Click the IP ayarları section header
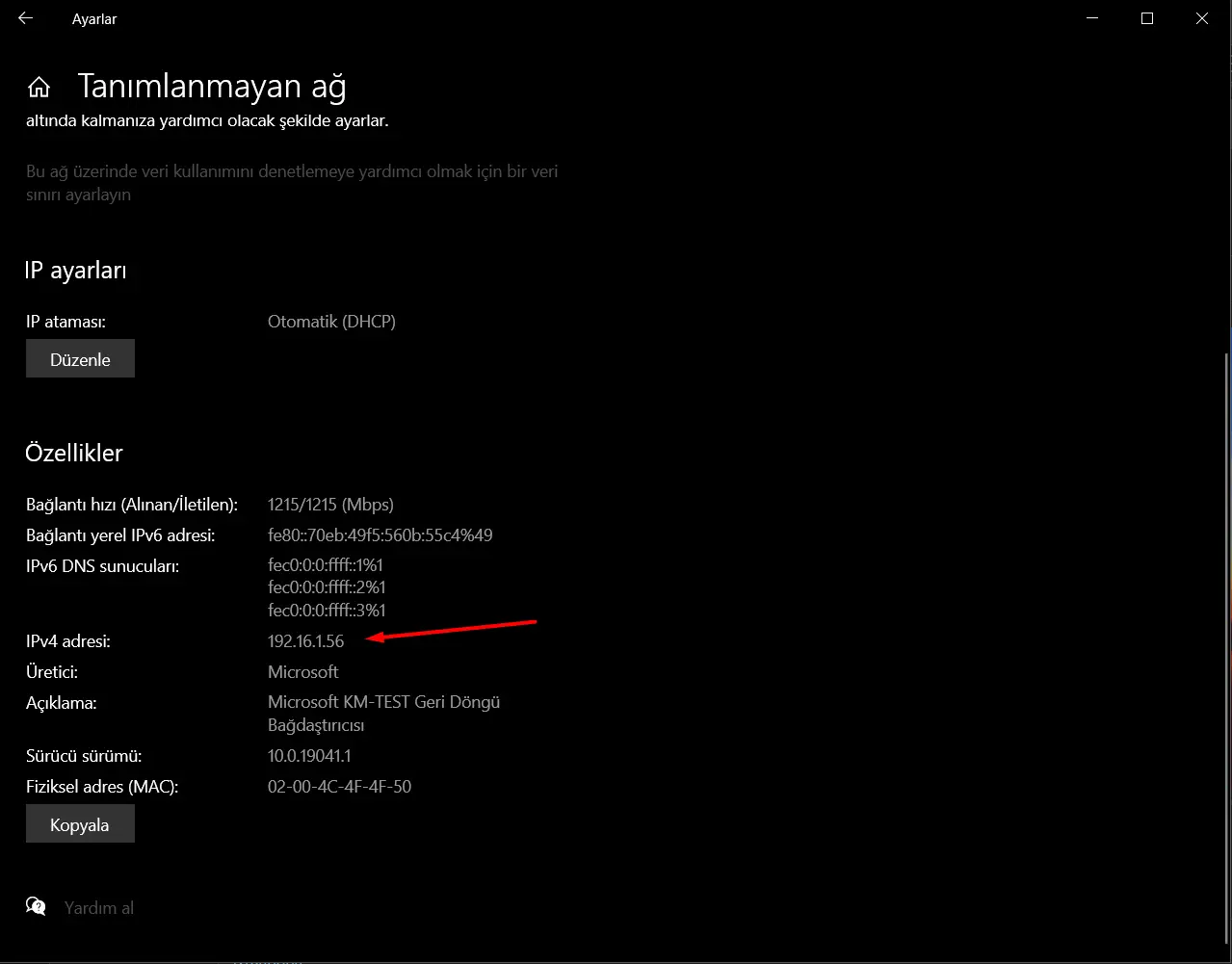The image size is (1232, 964). click(x=75, y=271)
